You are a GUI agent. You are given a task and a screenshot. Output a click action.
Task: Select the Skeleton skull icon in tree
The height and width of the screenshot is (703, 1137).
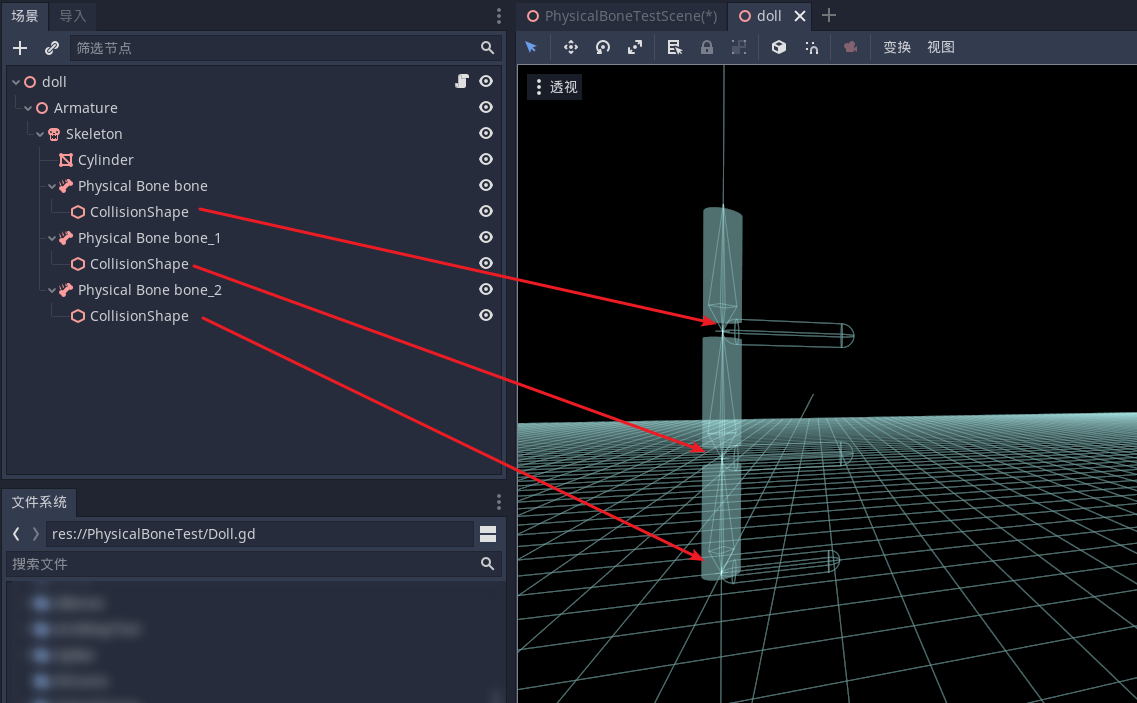point(54,134)
